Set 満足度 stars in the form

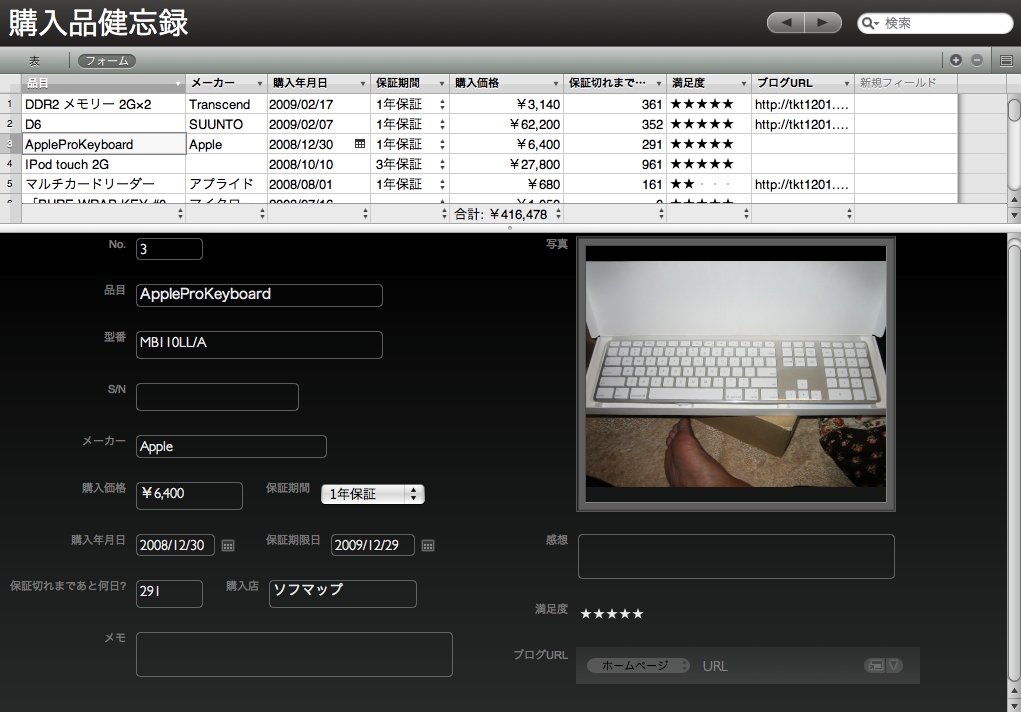click(x=611, y=614)
